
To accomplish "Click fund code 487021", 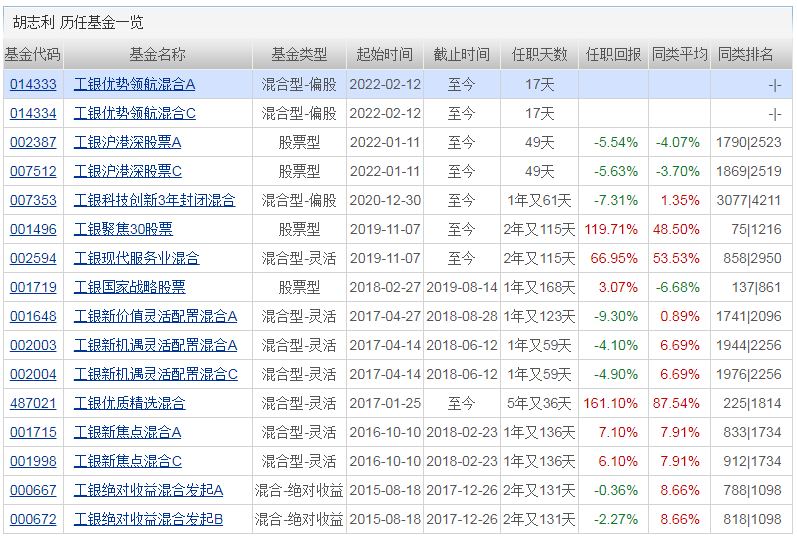I will [33, 404].
